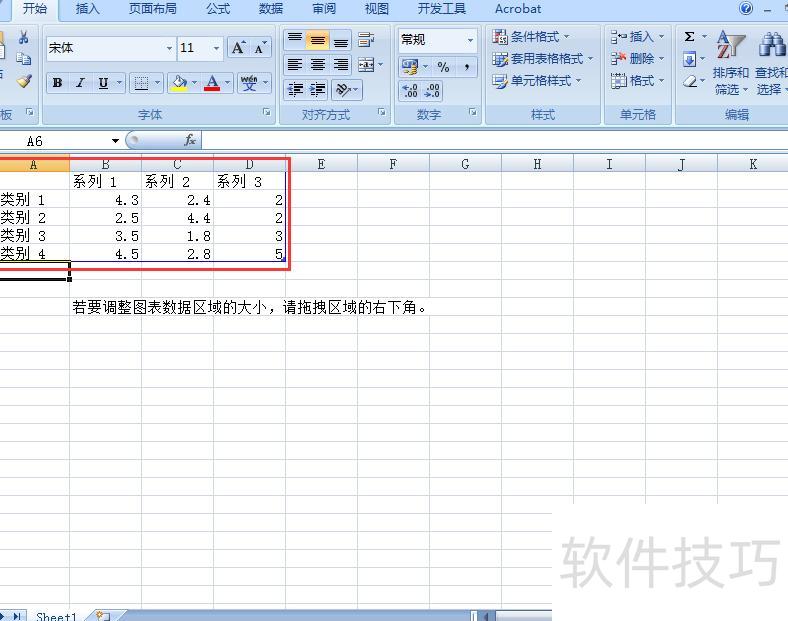
Task: Open Sort and Filter (排序和筛选)
Action: (x=731, y=63)
